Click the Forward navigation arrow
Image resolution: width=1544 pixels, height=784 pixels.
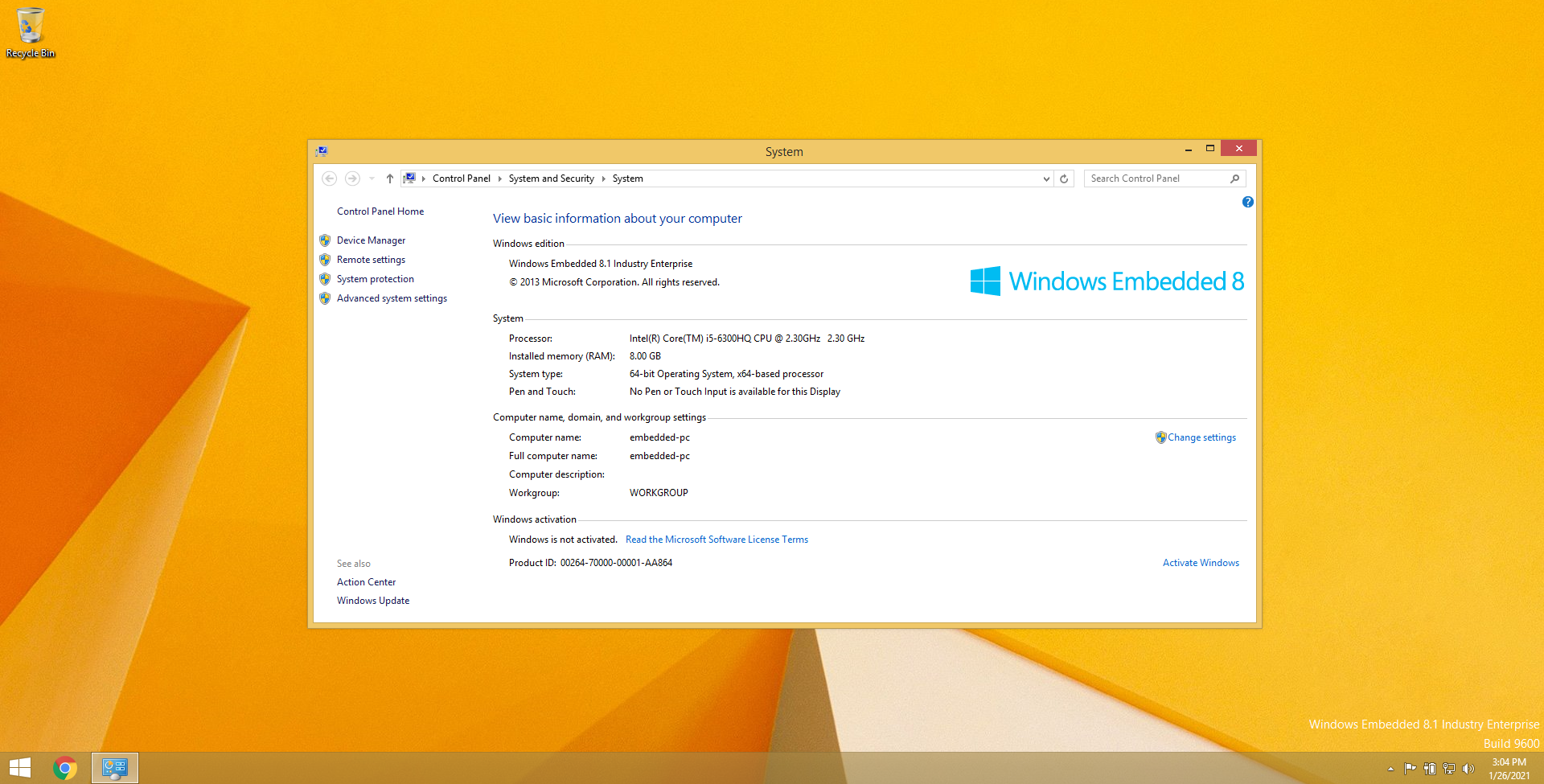click(x=352, y=179)
